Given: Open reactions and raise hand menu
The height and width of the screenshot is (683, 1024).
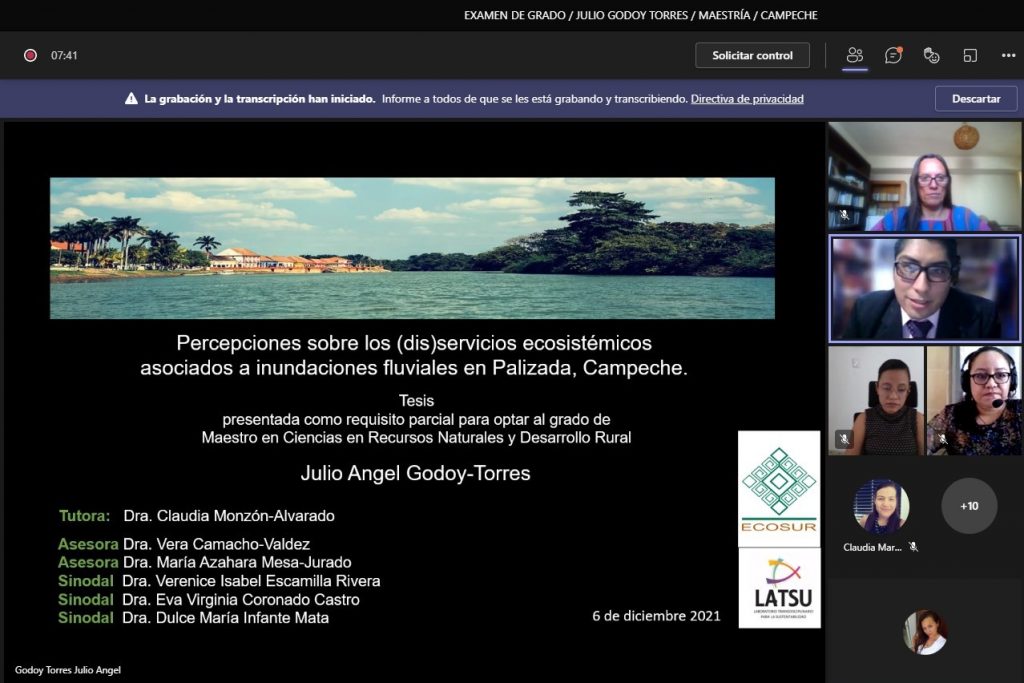Looking at the screenshot, I should [931, 56].
